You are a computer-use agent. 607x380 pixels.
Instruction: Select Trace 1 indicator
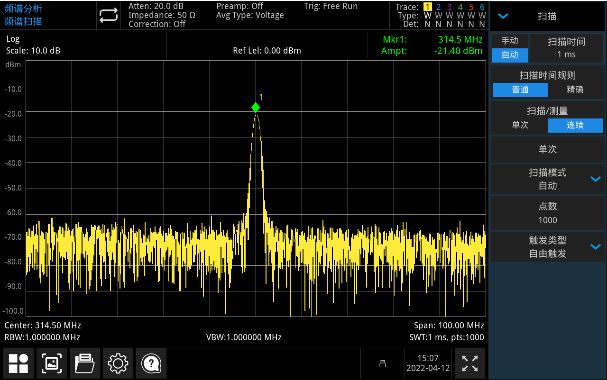427,7
